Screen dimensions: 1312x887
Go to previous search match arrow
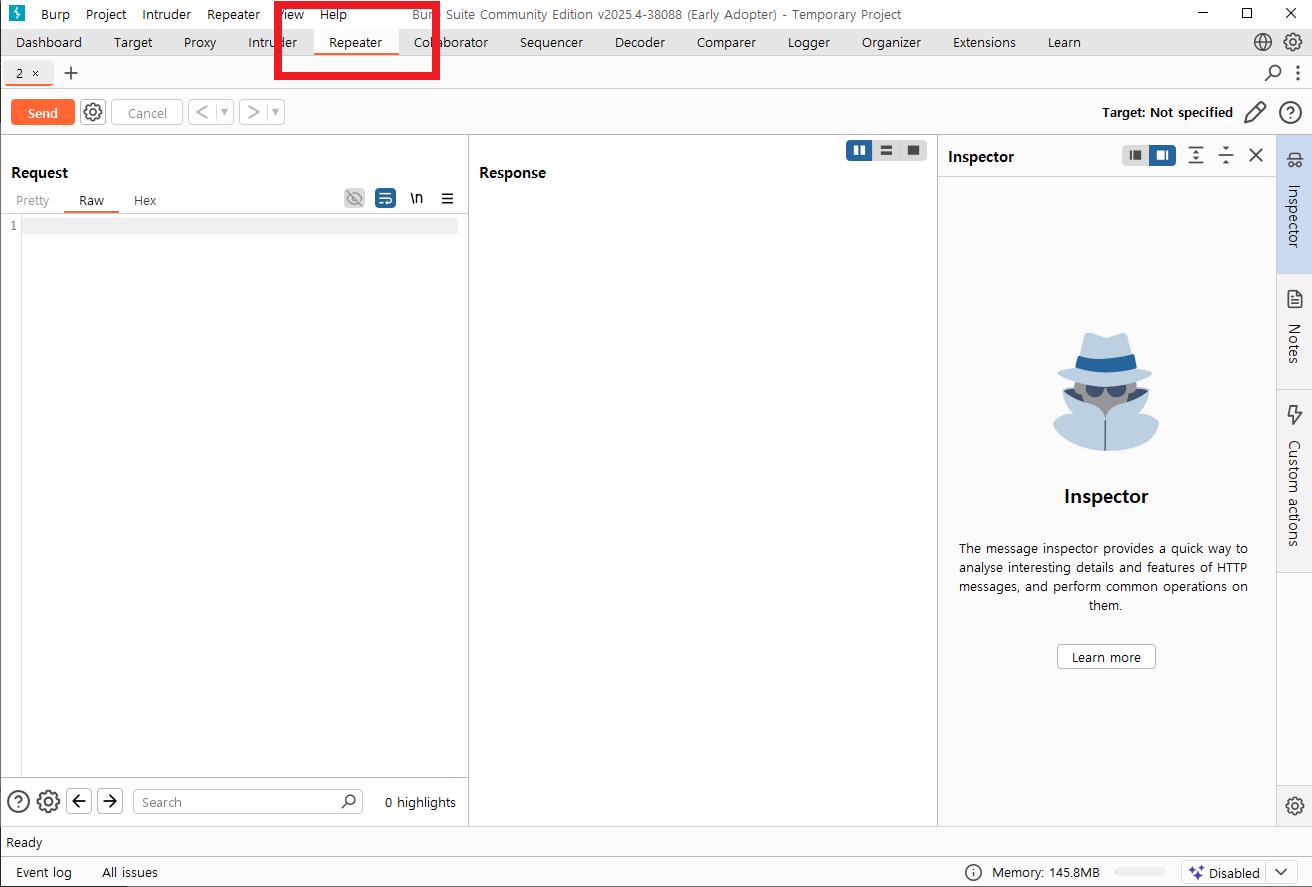tap(79, 801)
